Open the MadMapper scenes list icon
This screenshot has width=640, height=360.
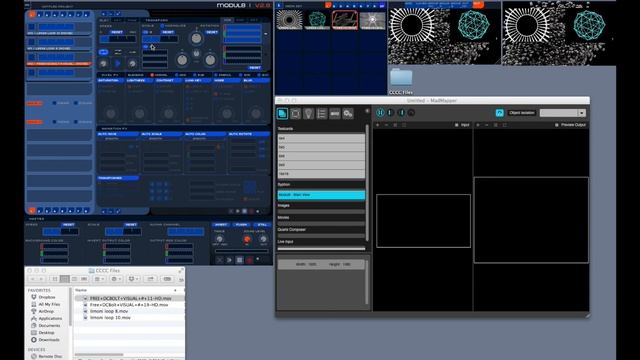322,113
